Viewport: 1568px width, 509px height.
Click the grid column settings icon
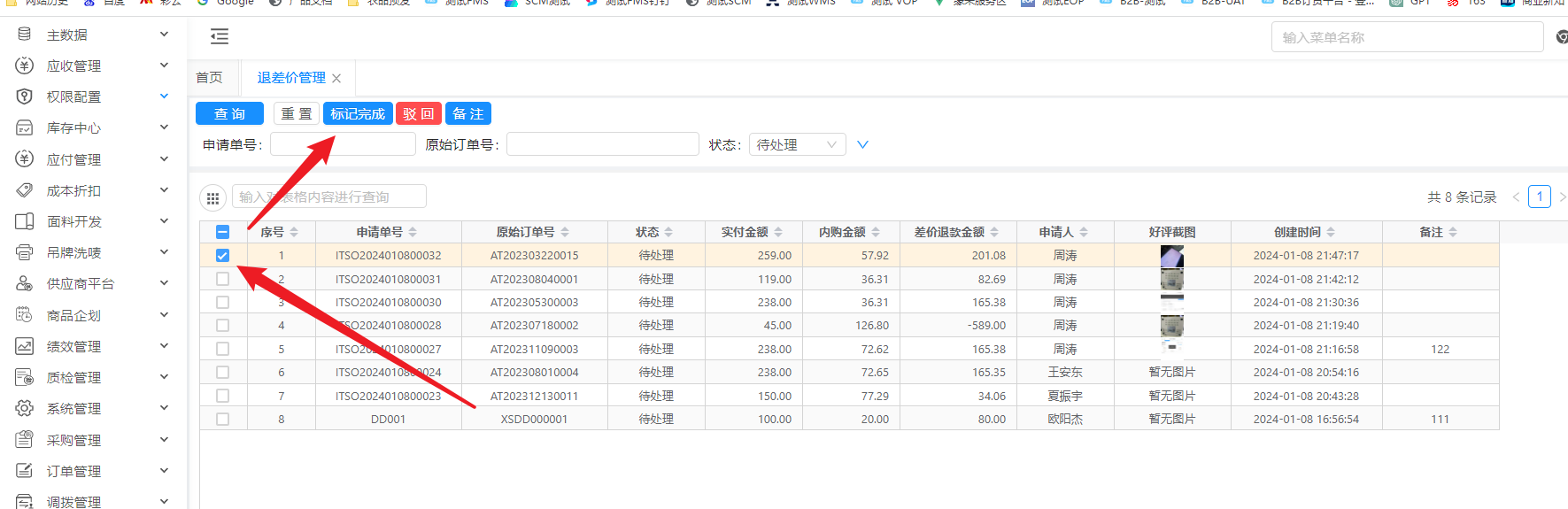pyautogui.click(x=212, y=198)
